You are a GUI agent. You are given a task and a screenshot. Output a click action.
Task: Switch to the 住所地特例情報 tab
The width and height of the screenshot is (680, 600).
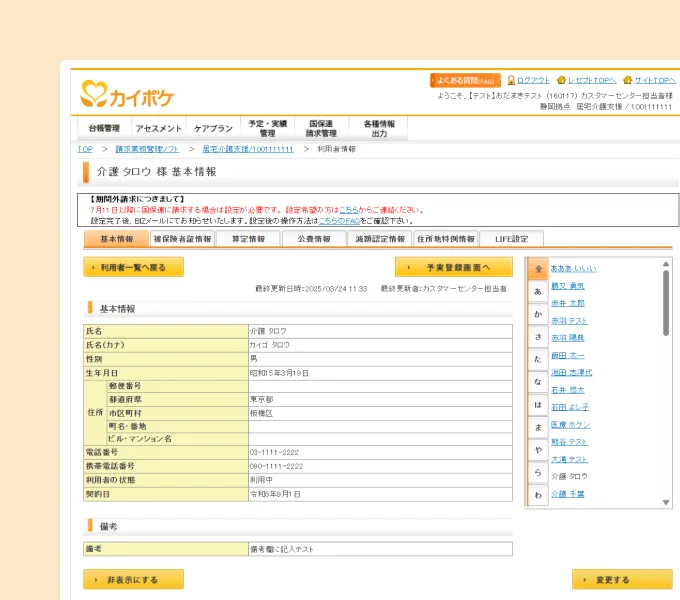click(446, 239)
